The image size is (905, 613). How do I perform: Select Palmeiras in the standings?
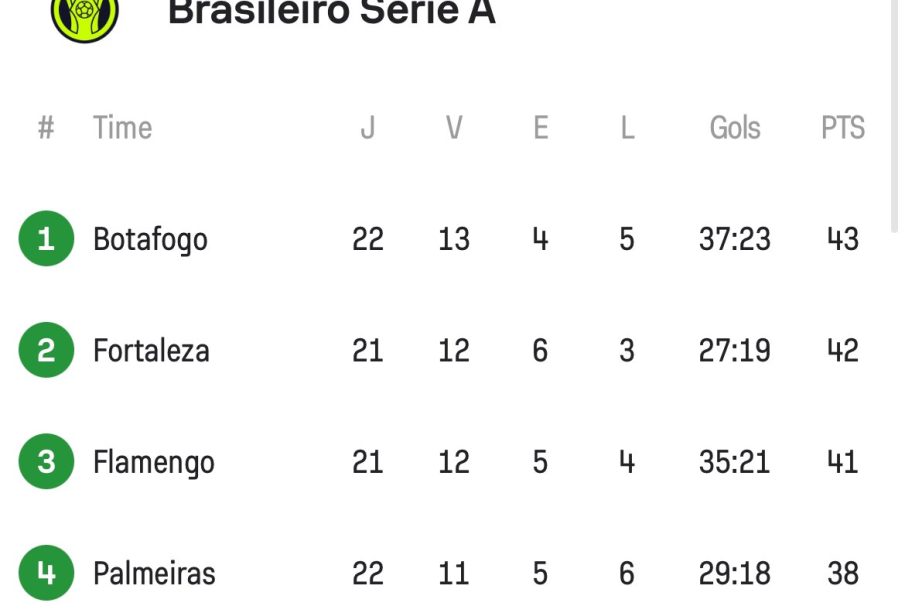point(154,574)
